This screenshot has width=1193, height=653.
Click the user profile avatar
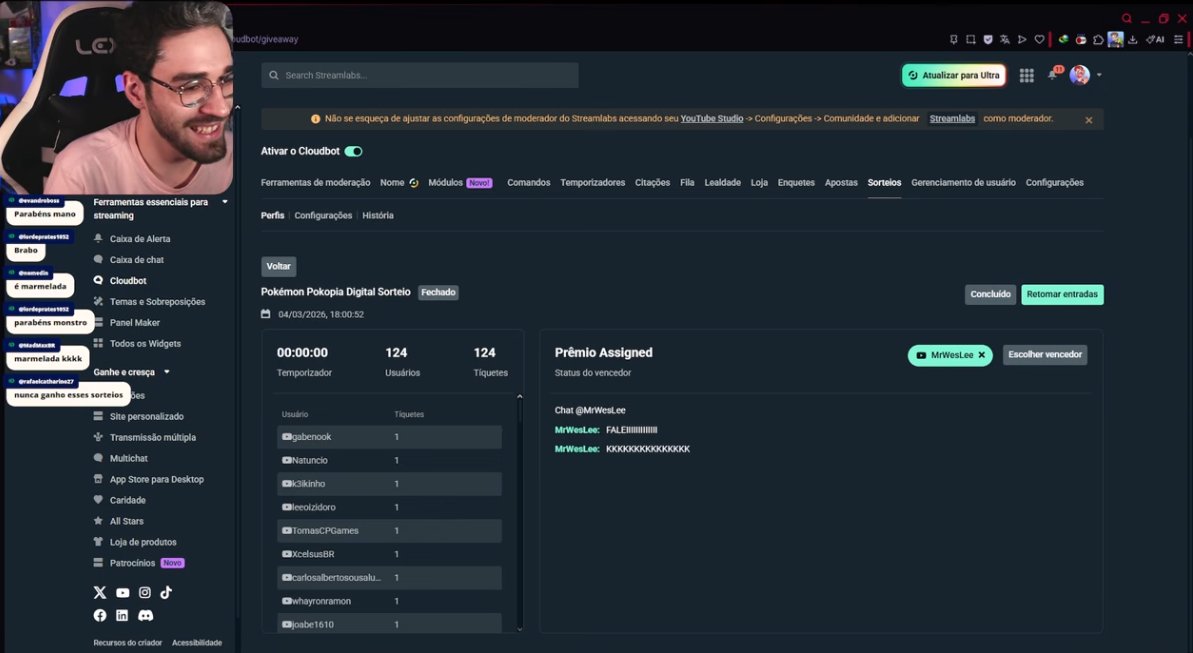1080,75
